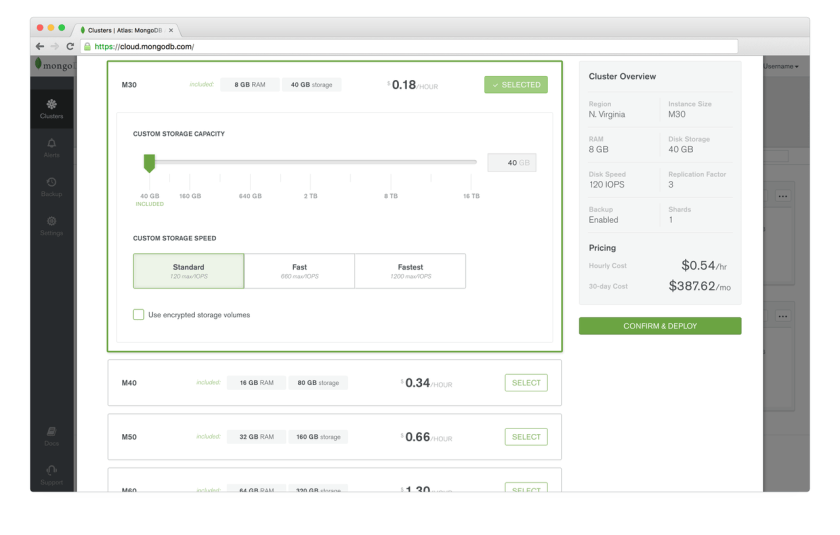The image size is (840, 535).
Task: Click the macOS green maximize button
Action: (x=62, y=28)
